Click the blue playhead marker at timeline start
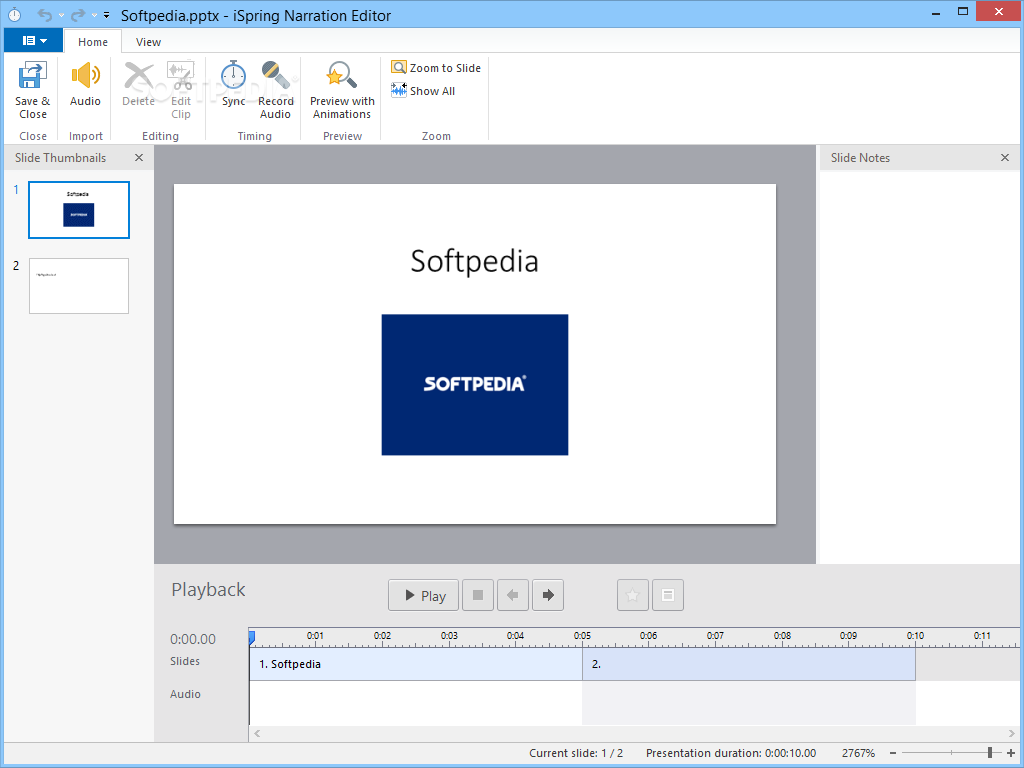The image size is (1024, 768). 251,637
